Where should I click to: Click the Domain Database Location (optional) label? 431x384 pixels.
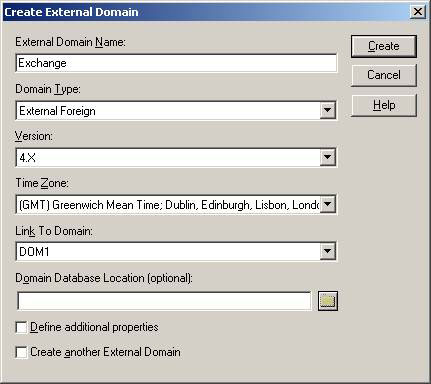pos(104,278)
